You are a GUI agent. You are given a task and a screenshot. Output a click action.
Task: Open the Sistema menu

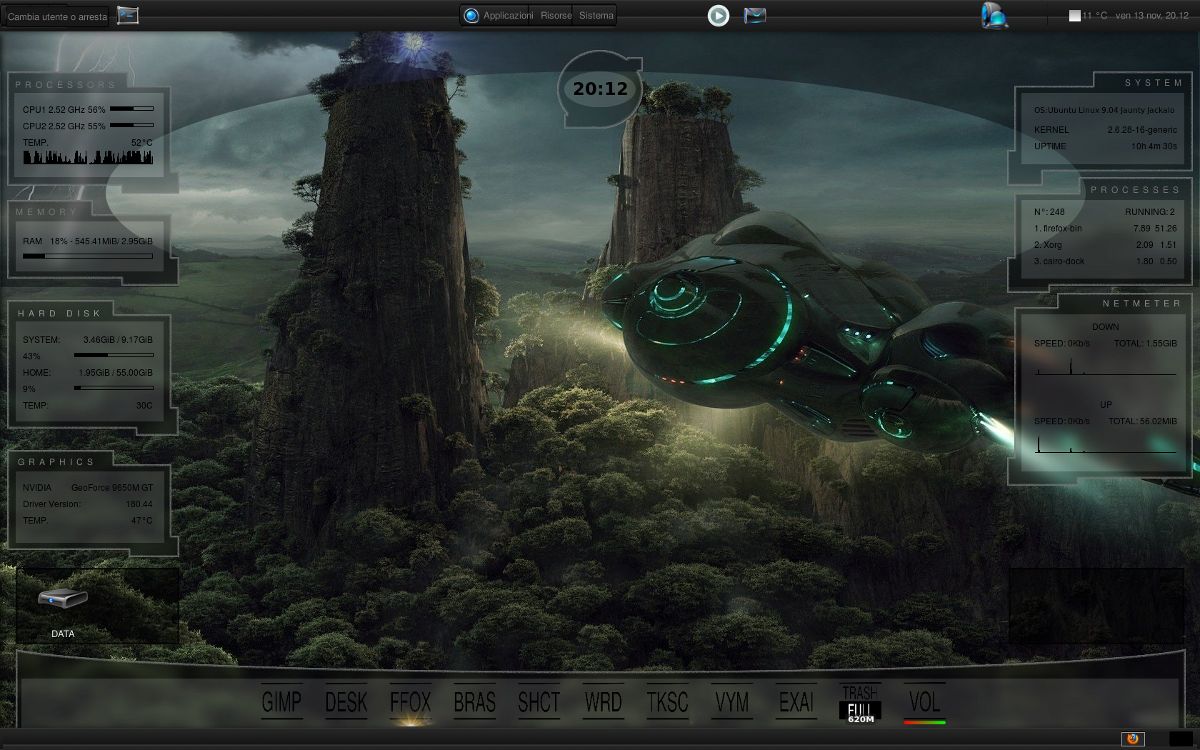pyautogui.click(x=596, y=16)
